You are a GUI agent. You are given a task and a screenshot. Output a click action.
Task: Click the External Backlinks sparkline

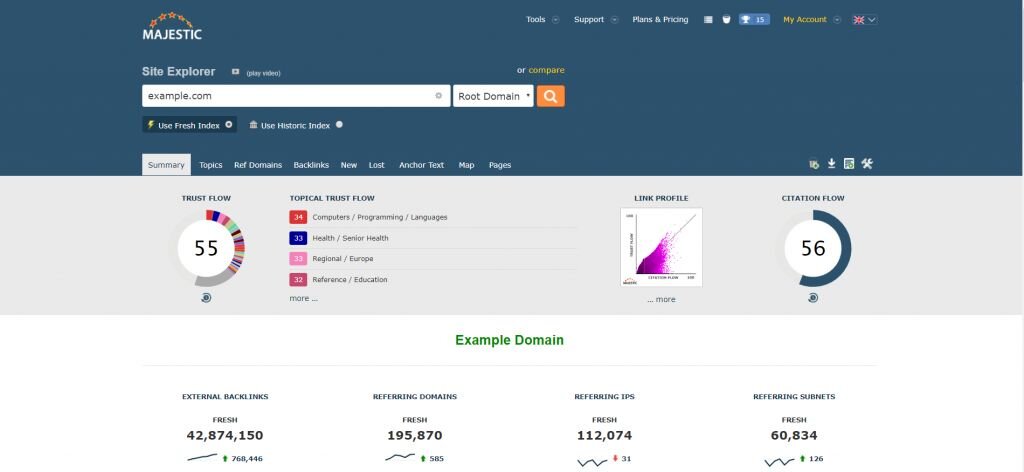[202, 458]
